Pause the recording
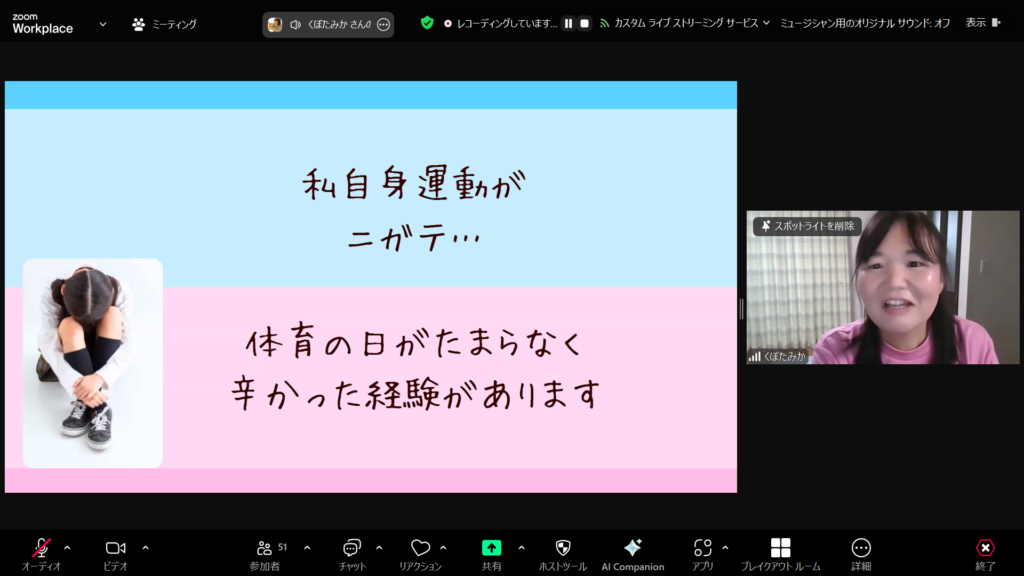The width and height of the screenshot is (1024, 576). coord(568,23)
